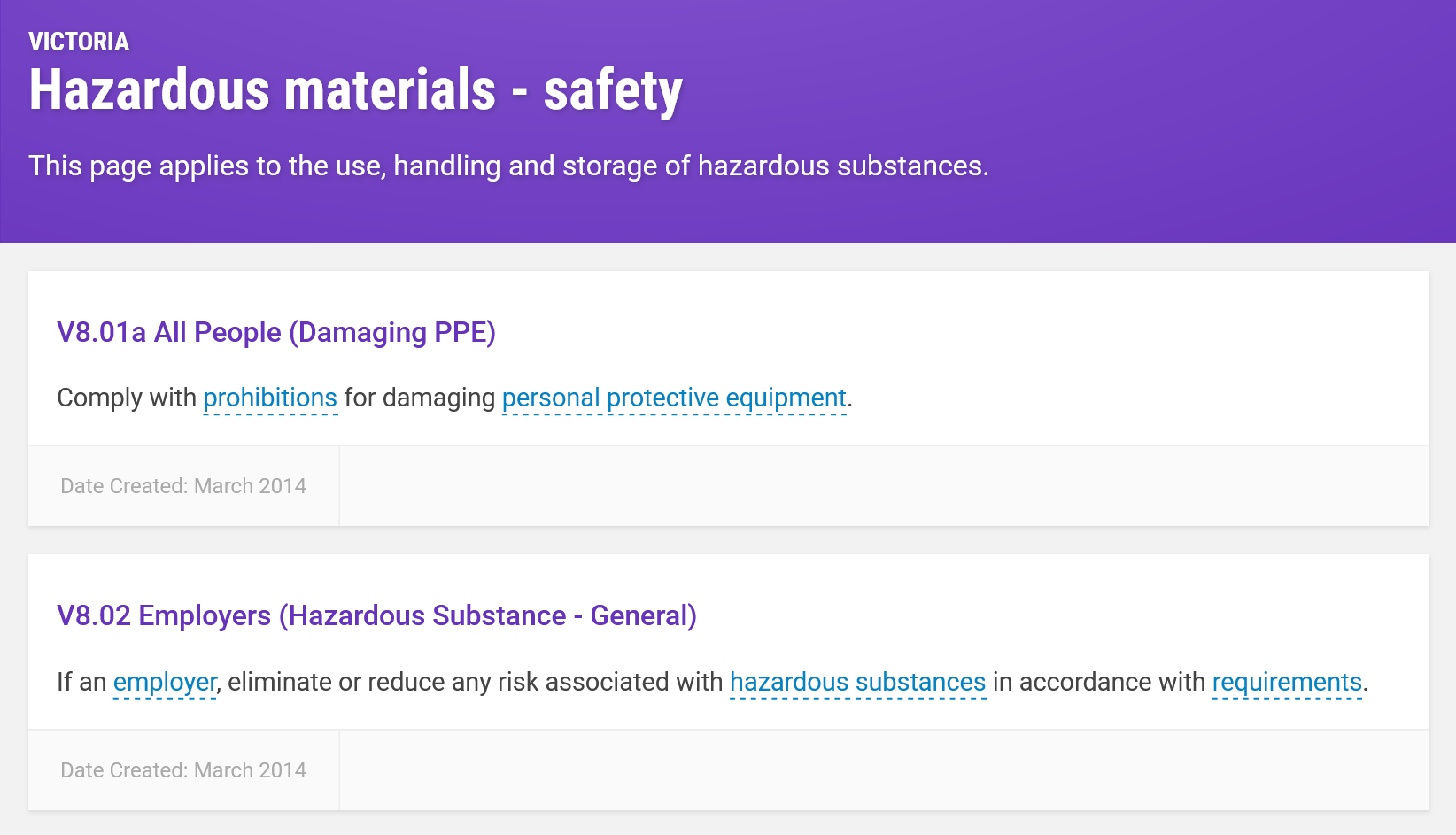1456x835 pixels.
Task: Click 'for damaging' text in first card
Action: pyautogui.click(x=420, y=398)
